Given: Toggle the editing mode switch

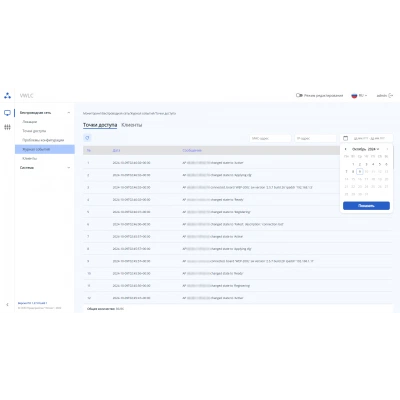Looking at the screenshot, I should (299, 95).
